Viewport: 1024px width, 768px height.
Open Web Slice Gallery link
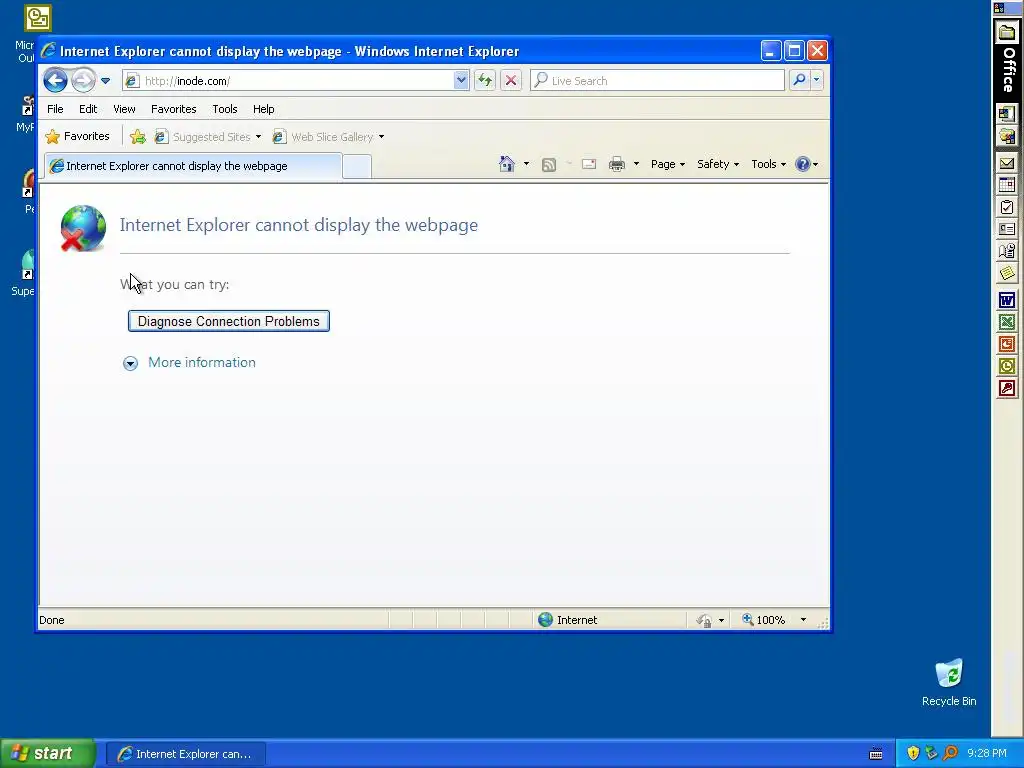click(328, 136)
